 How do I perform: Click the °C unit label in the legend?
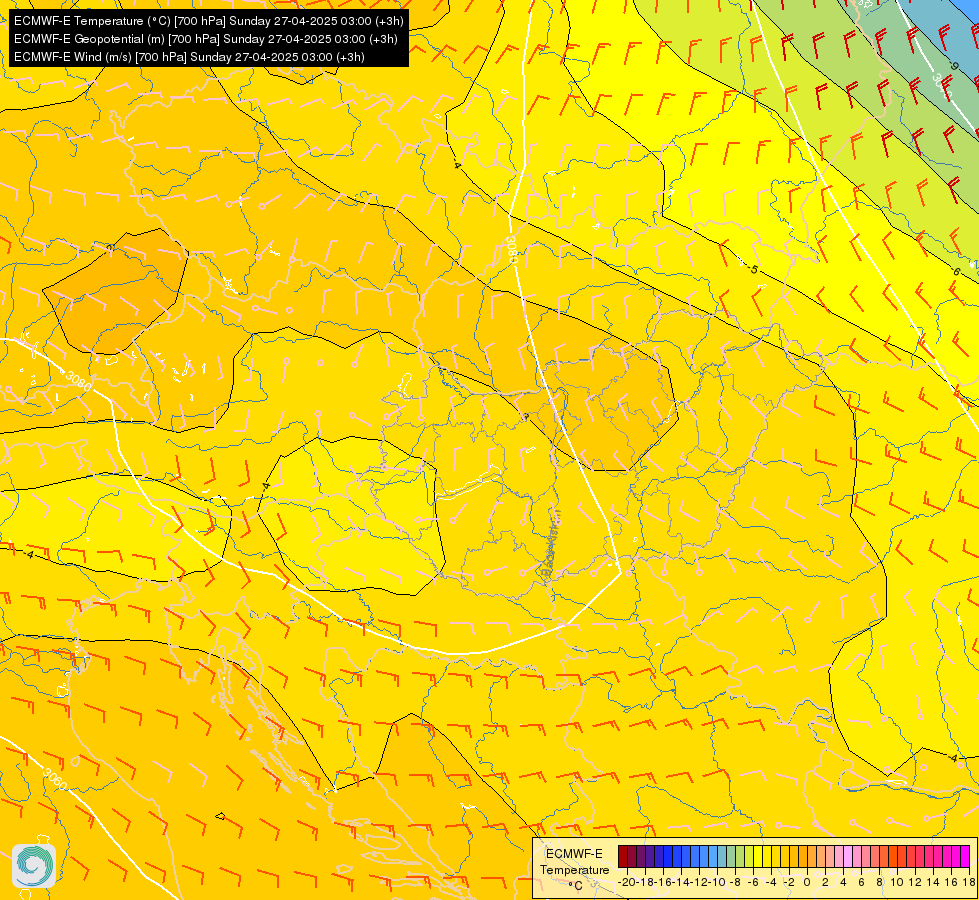(576, 886)
